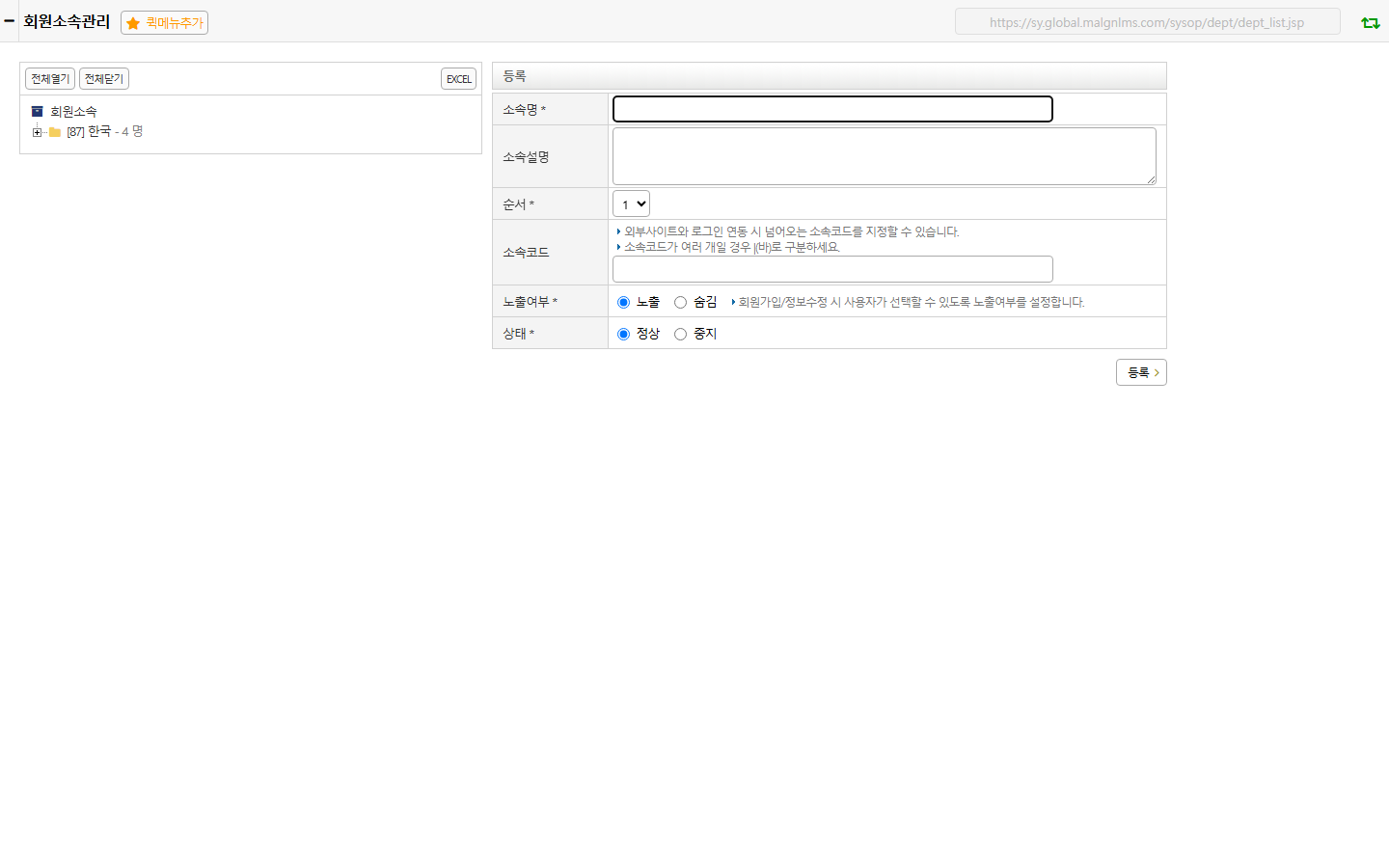Viewport: 1389px width, 868px height.
Task: Click the 노출여부 * label
Action: pos(530,302)
